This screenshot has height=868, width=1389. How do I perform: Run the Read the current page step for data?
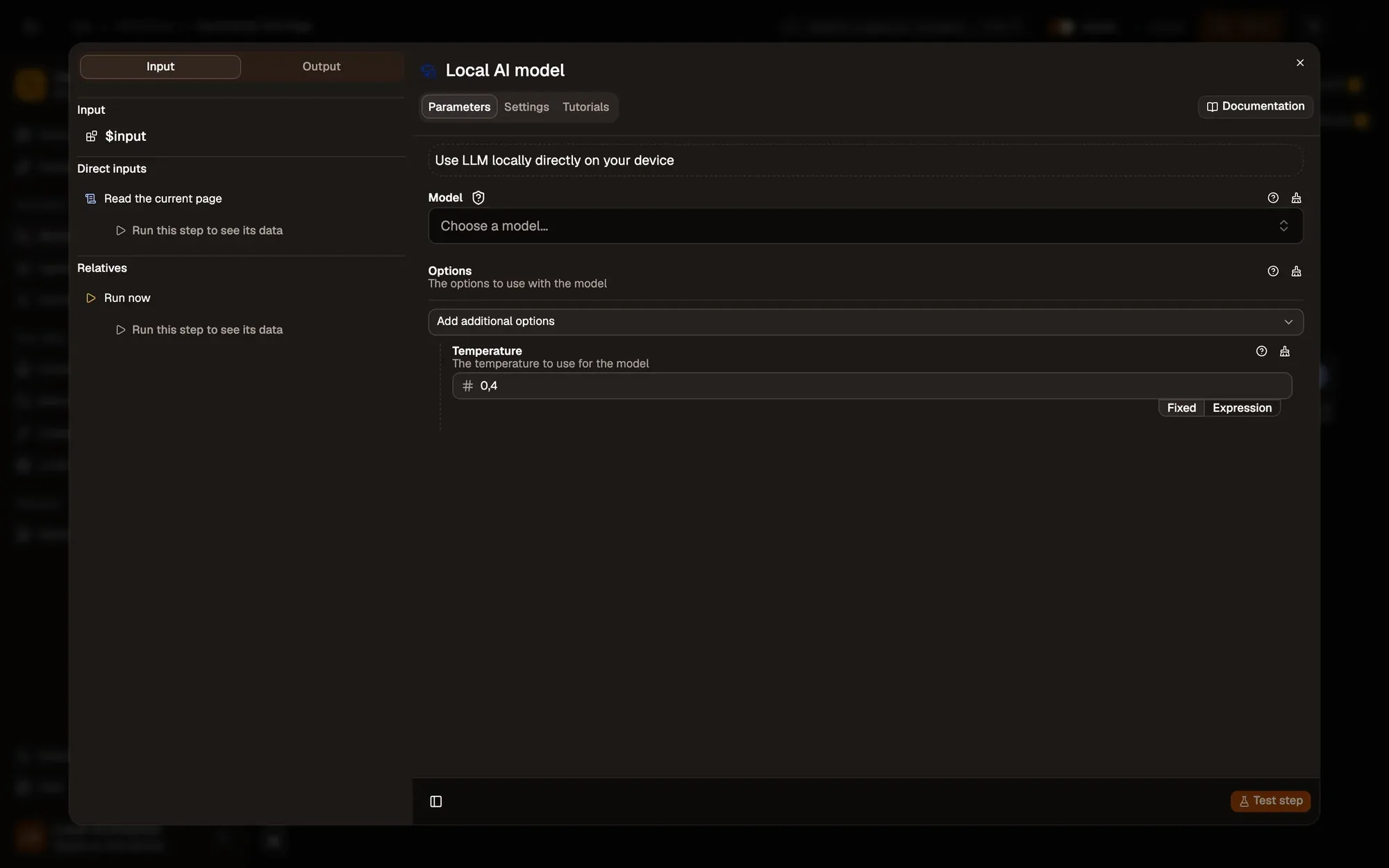[x=199, y=231]
